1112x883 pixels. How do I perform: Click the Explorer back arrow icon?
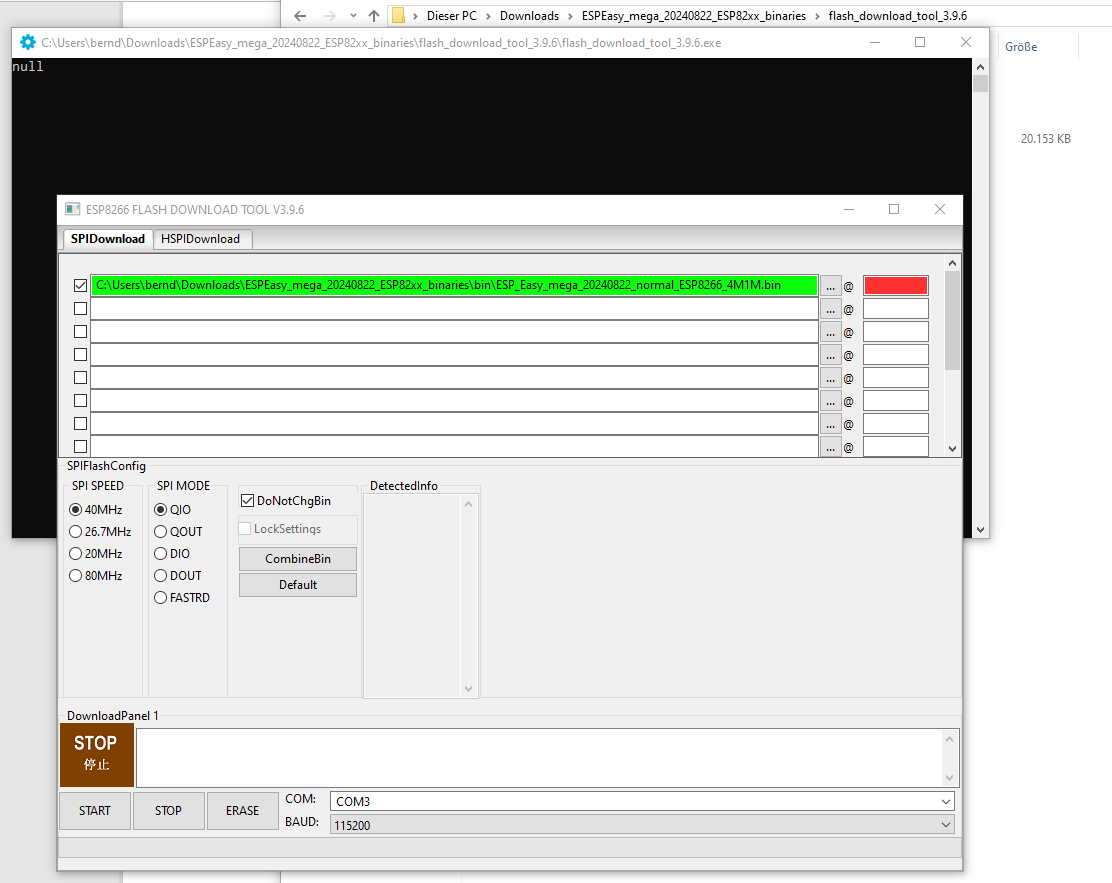click(300, 16)
